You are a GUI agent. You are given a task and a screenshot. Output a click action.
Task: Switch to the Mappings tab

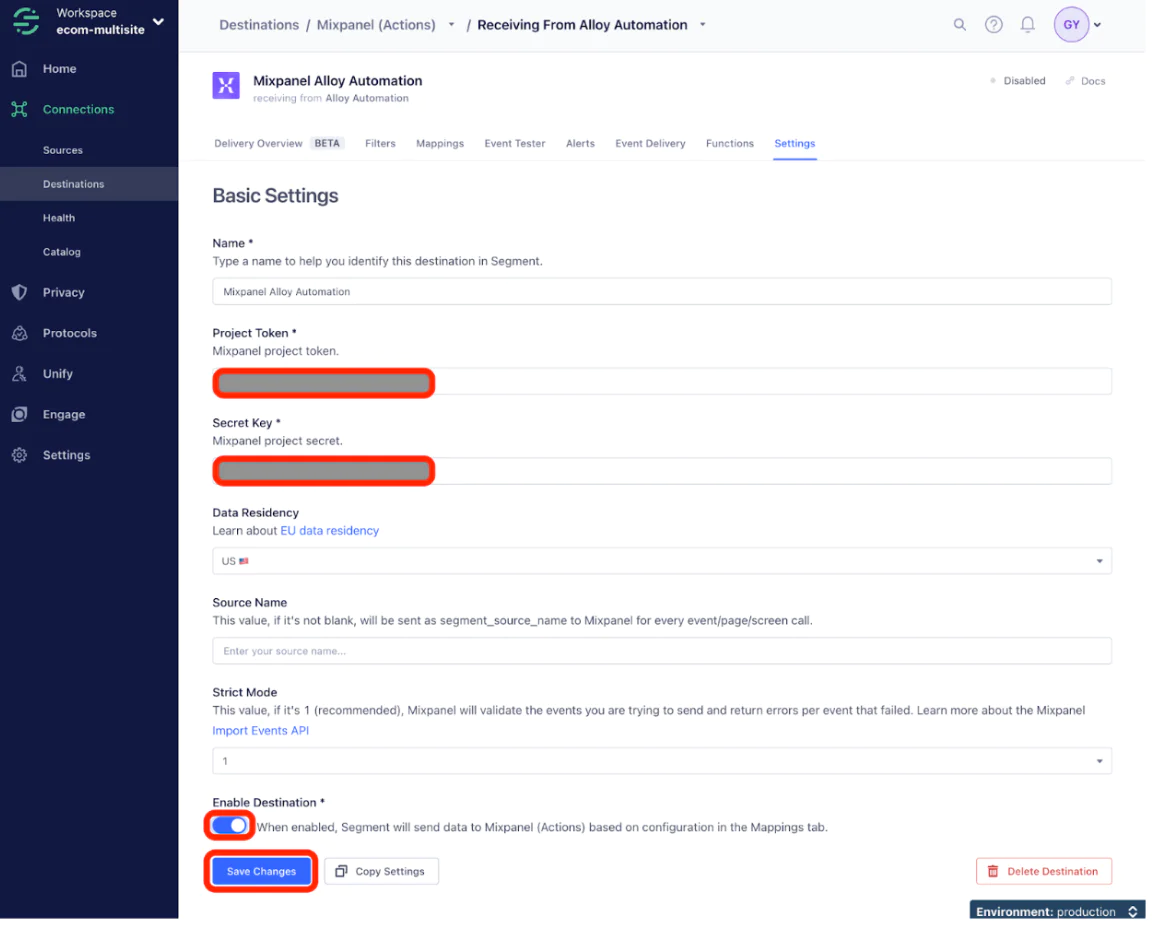[x=440, y=143]
